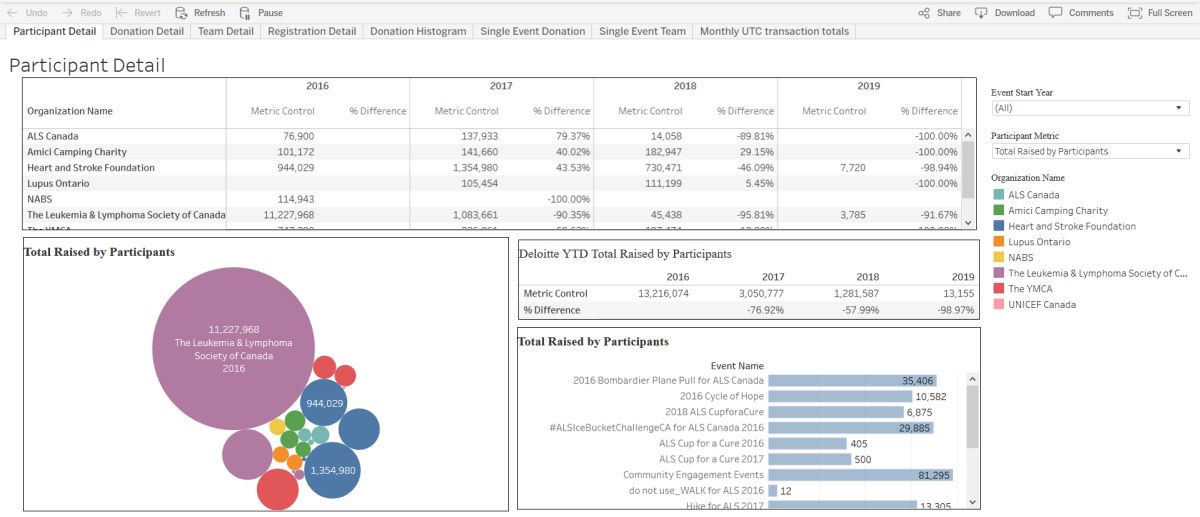
Task: Click the Amici Camping Charity table row
Action: [492, 152]
